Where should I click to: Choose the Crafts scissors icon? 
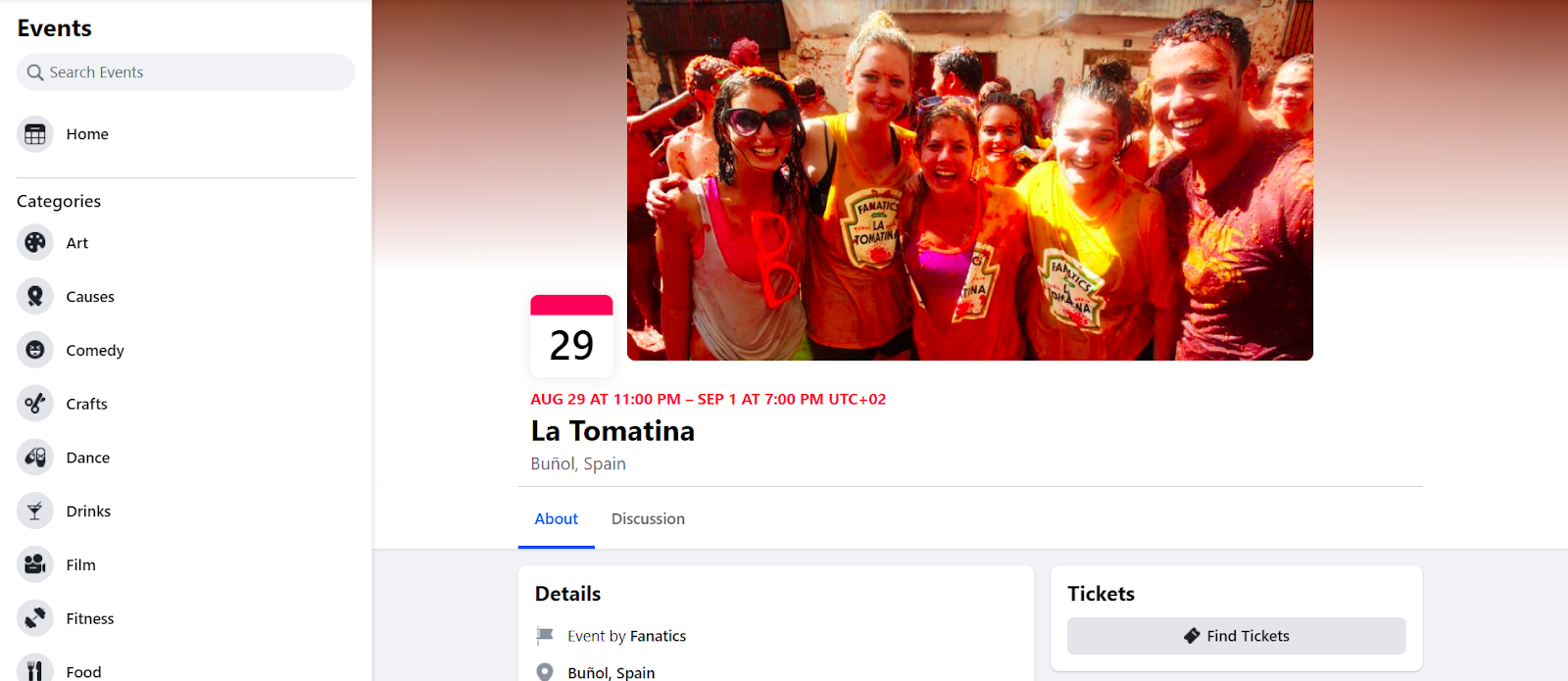point(35,404)
